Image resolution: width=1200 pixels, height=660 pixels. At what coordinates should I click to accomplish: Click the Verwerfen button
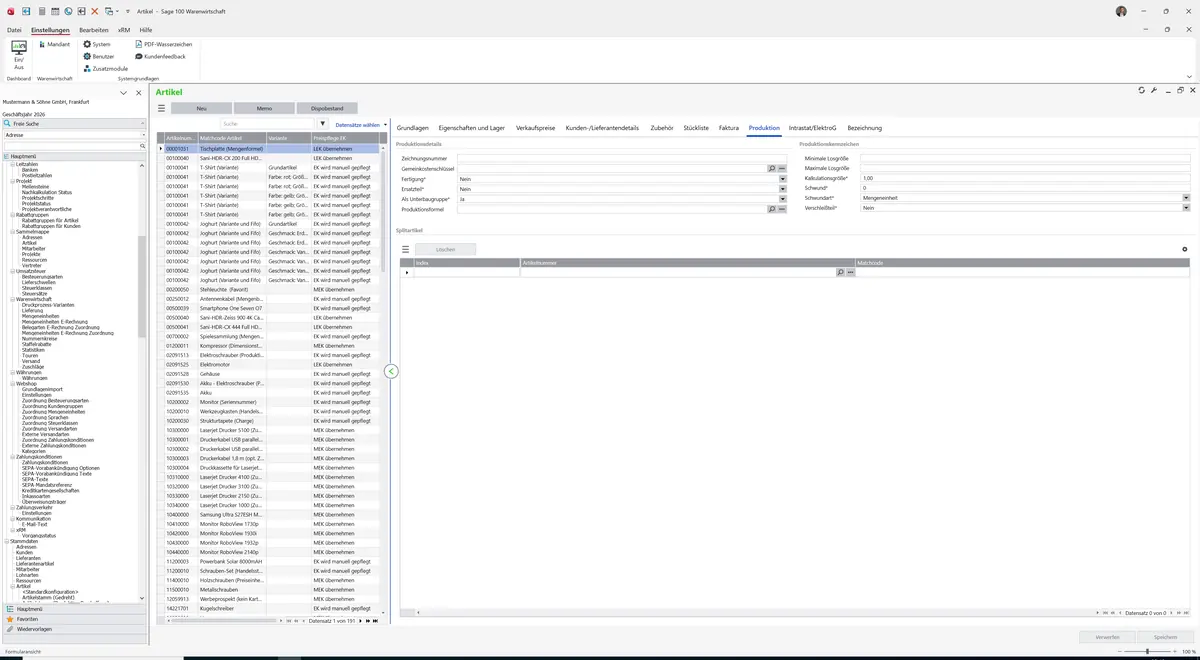[1107, 637]
